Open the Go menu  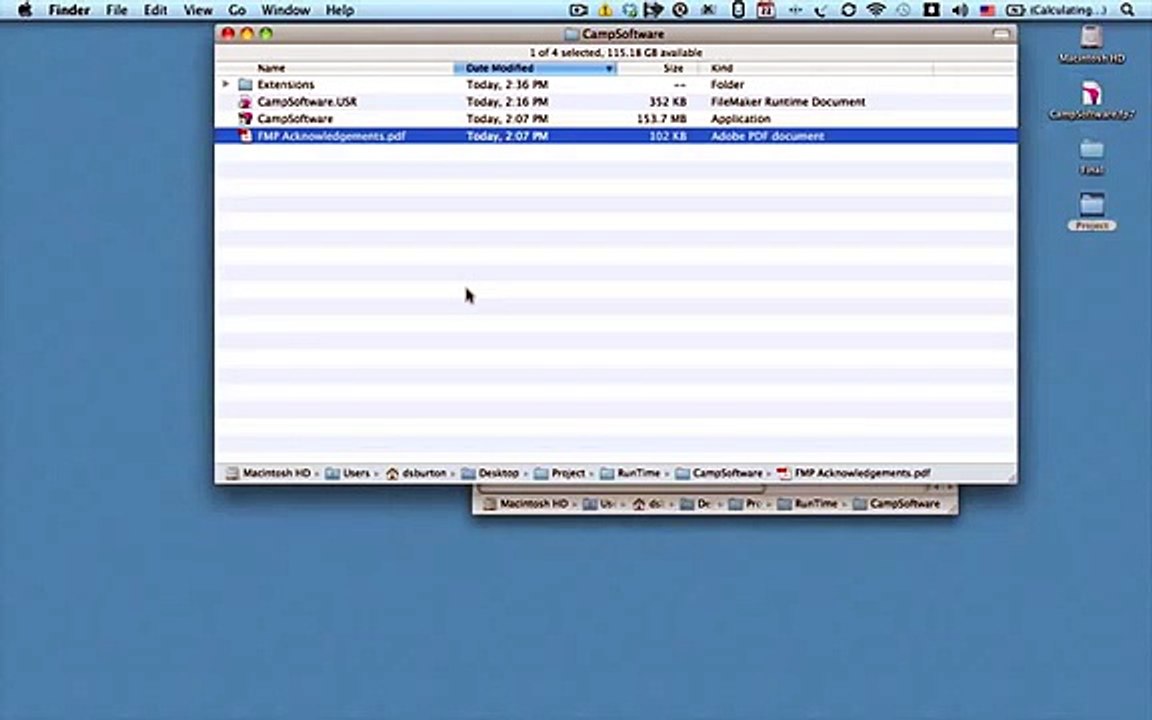pyautogui.click(x=237, y=10)
